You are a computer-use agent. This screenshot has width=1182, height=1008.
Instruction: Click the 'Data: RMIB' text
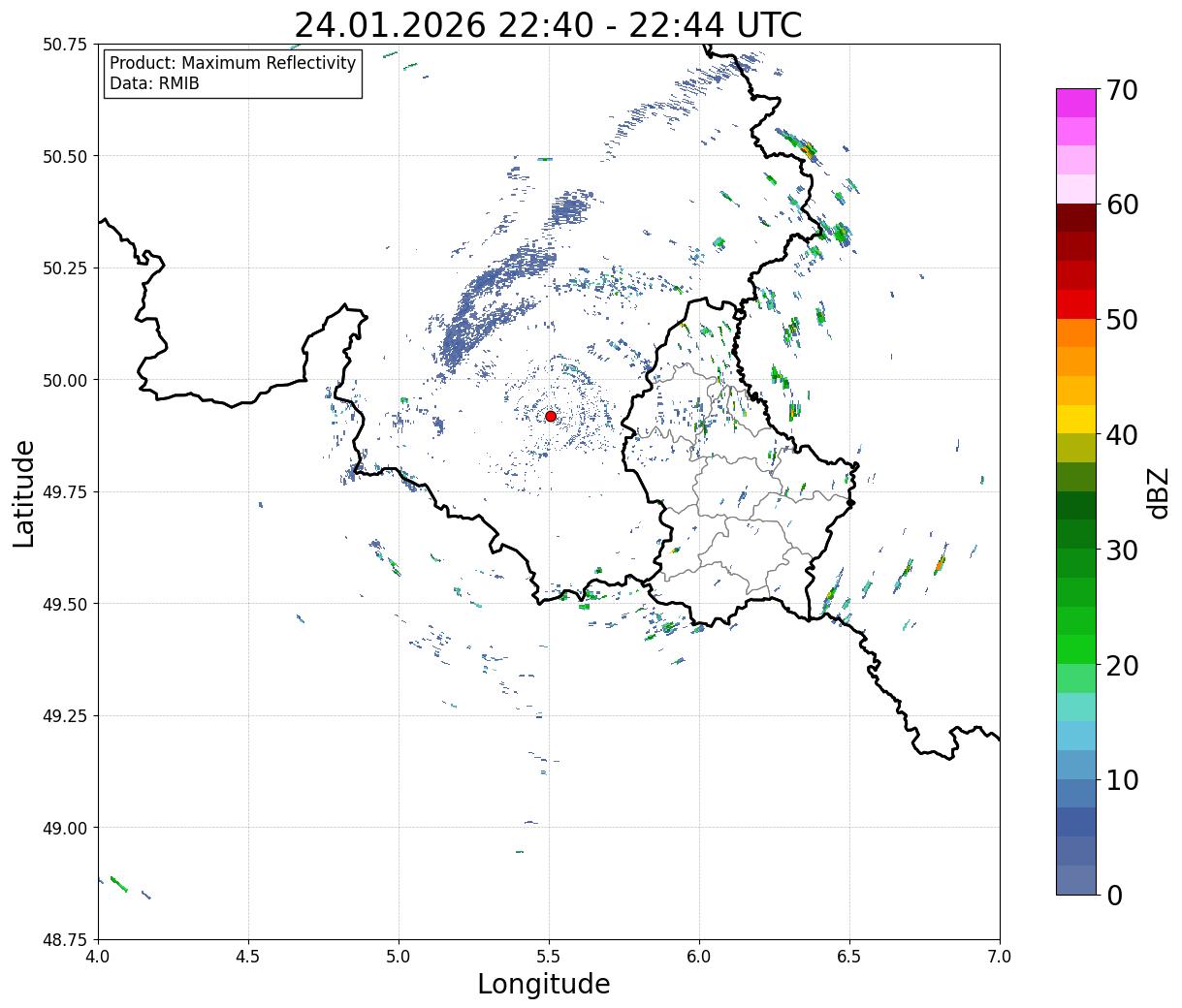coord(154,84)
